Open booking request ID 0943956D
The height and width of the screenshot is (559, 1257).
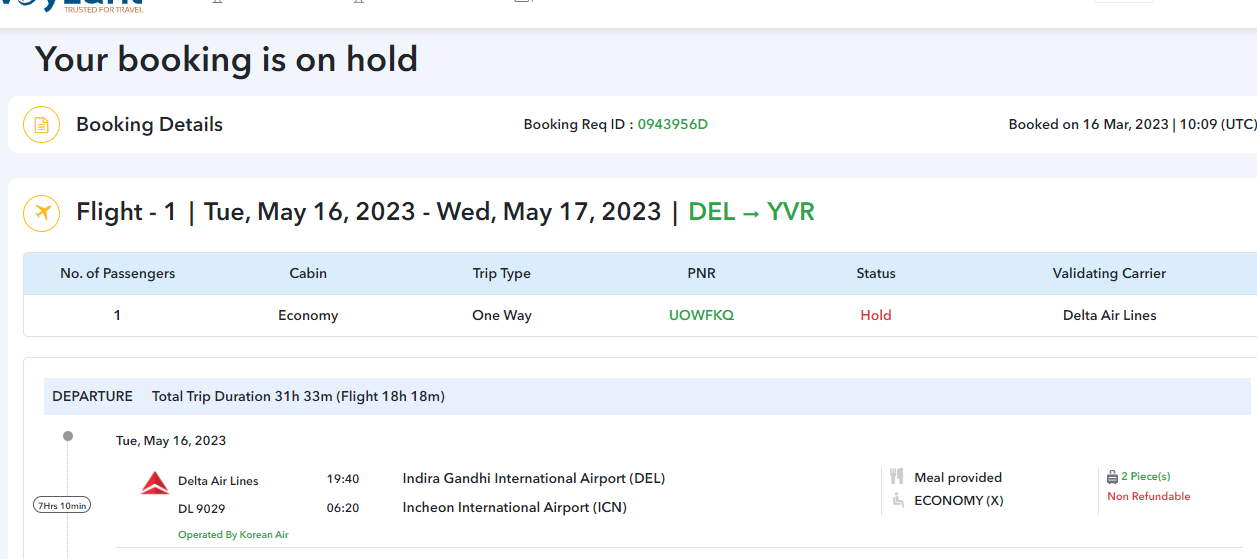pyautogui.click(x=673, y=125)
